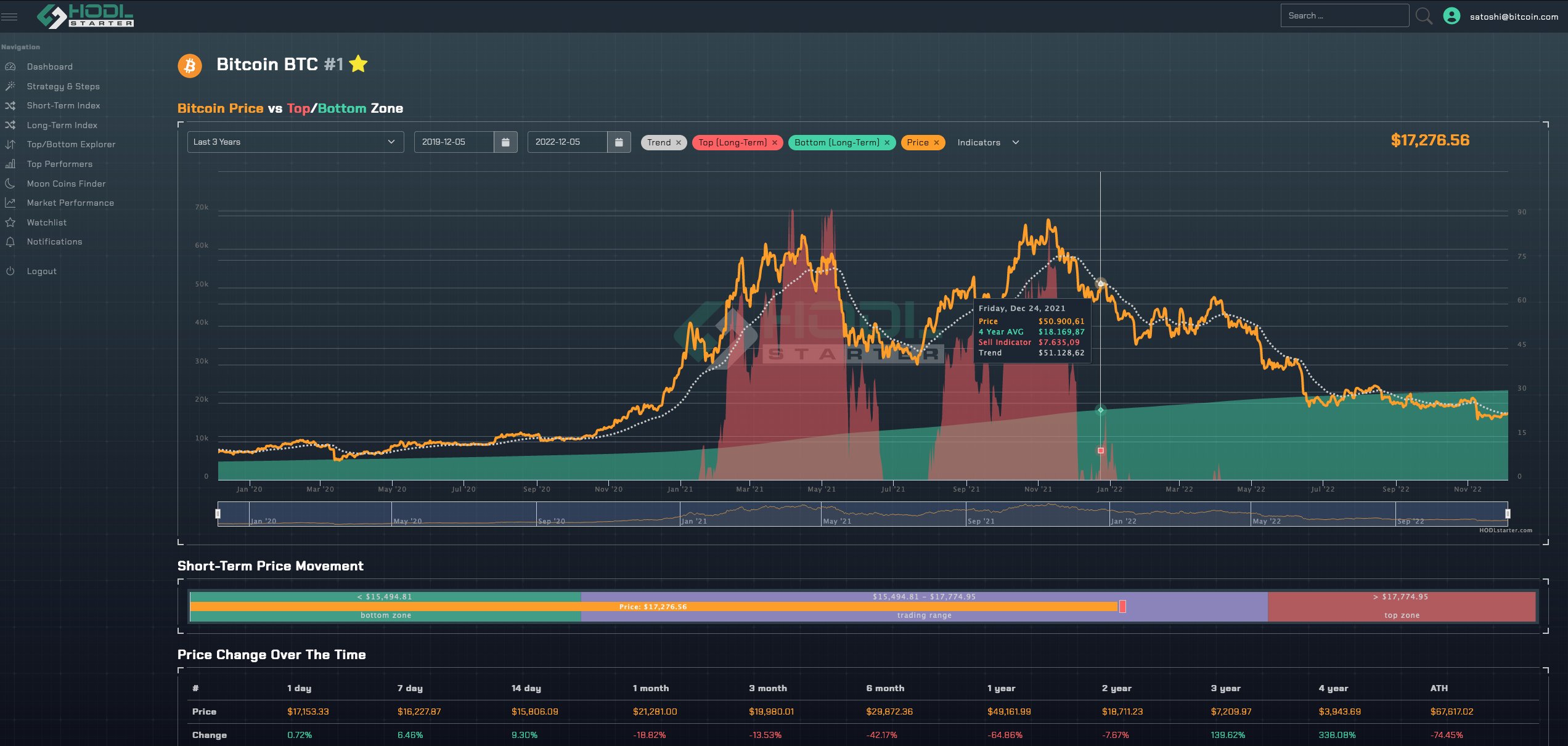The height and width of the screenshot is (746, 1568).
Task: Click the Short-Term Index shuffle icon
Action: click(10, 106)
